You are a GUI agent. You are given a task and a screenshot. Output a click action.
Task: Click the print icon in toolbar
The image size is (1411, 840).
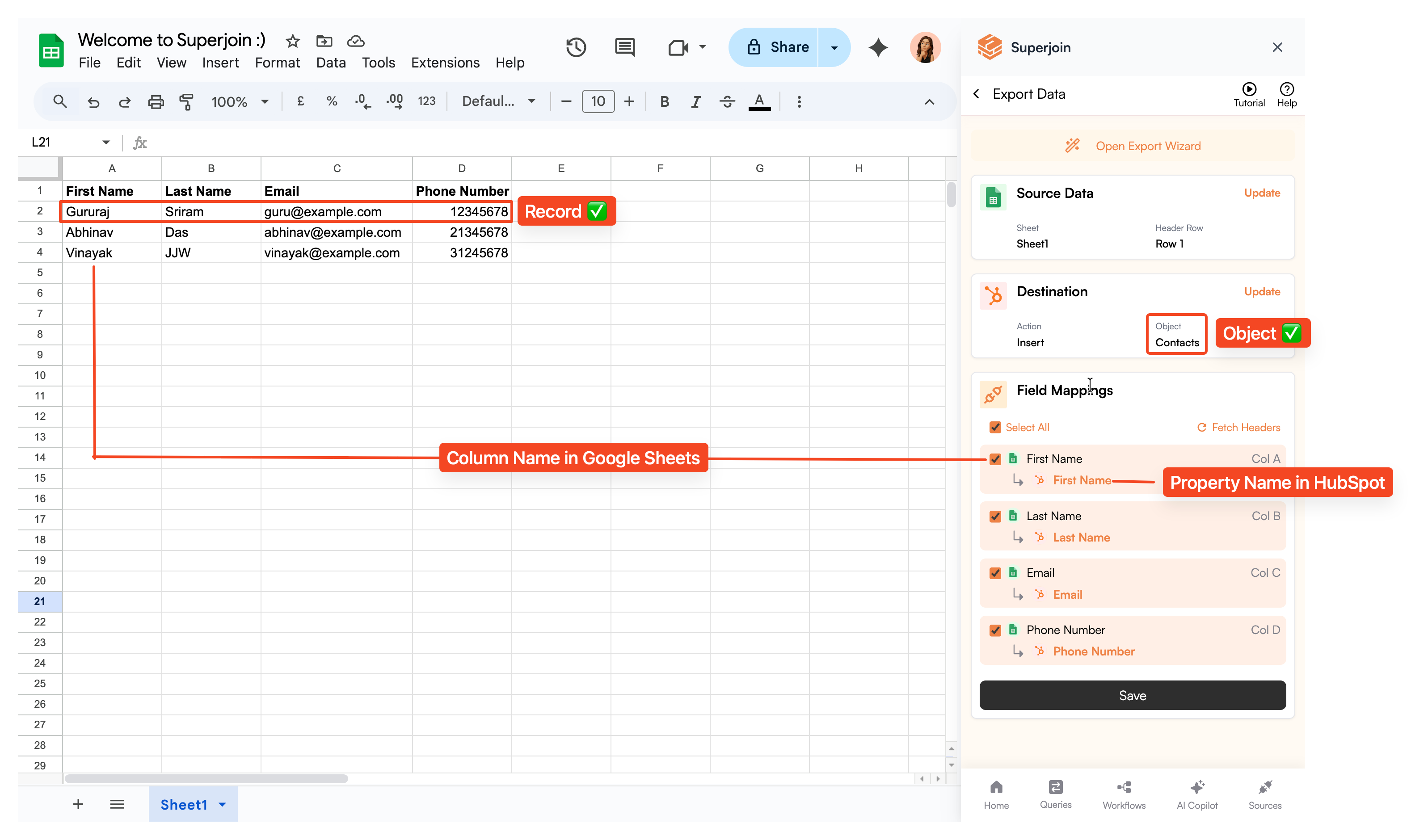pyautogui.click(x=156, y=102)
